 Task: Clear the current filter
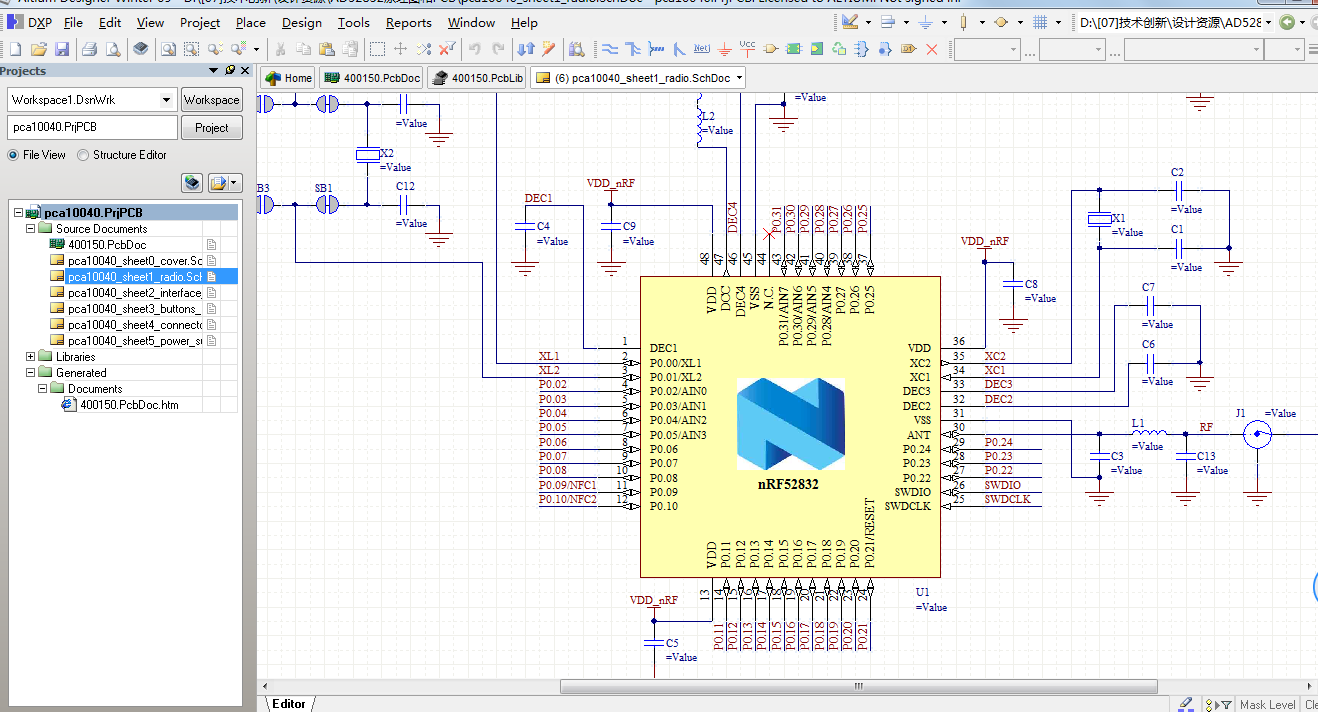coord(446,49)
